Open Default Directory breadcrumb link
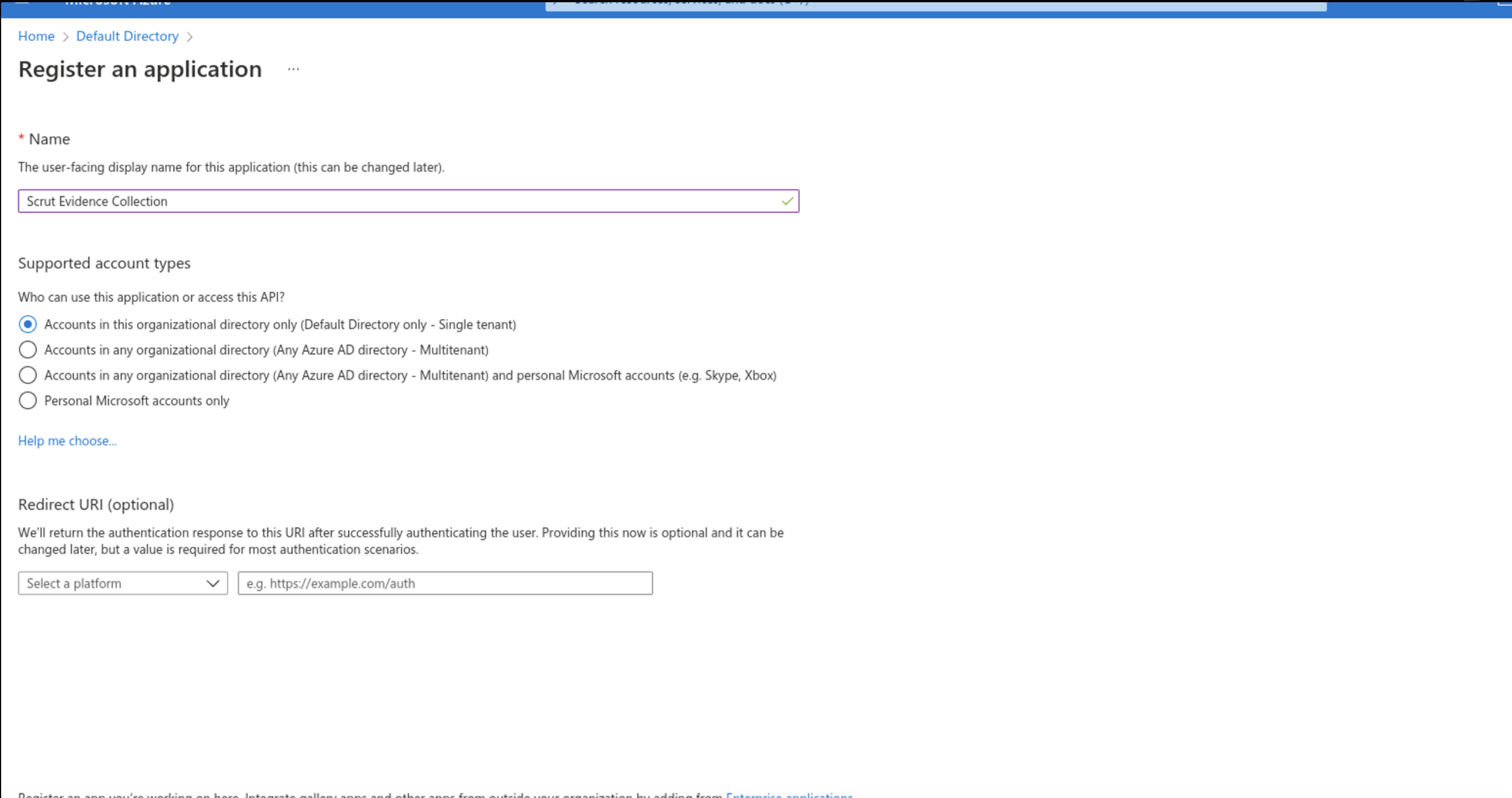Screen dimensions: 1512x798 pyautogui.click(x=127, y=37)
